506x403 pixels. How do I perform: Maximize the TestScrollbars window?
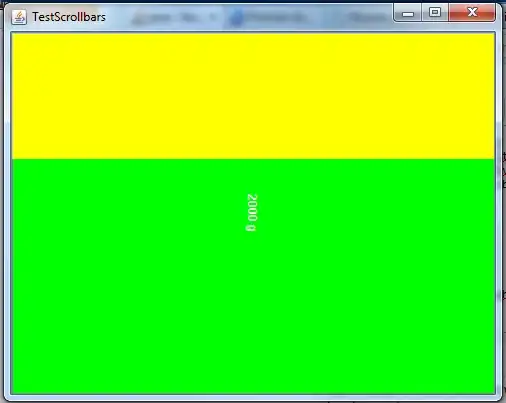(x=435, y=13)
